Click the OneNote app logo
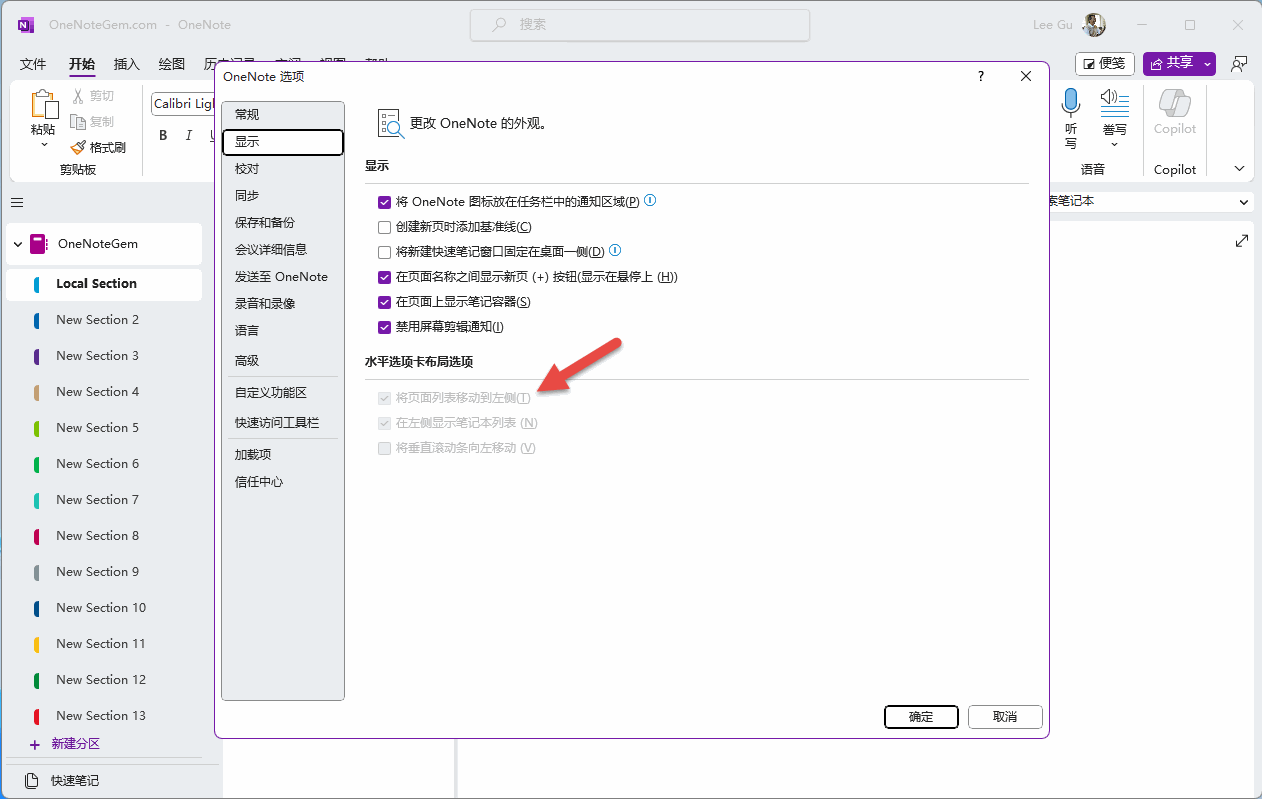This screenshot has width=1262, height=799. [25, 25]
